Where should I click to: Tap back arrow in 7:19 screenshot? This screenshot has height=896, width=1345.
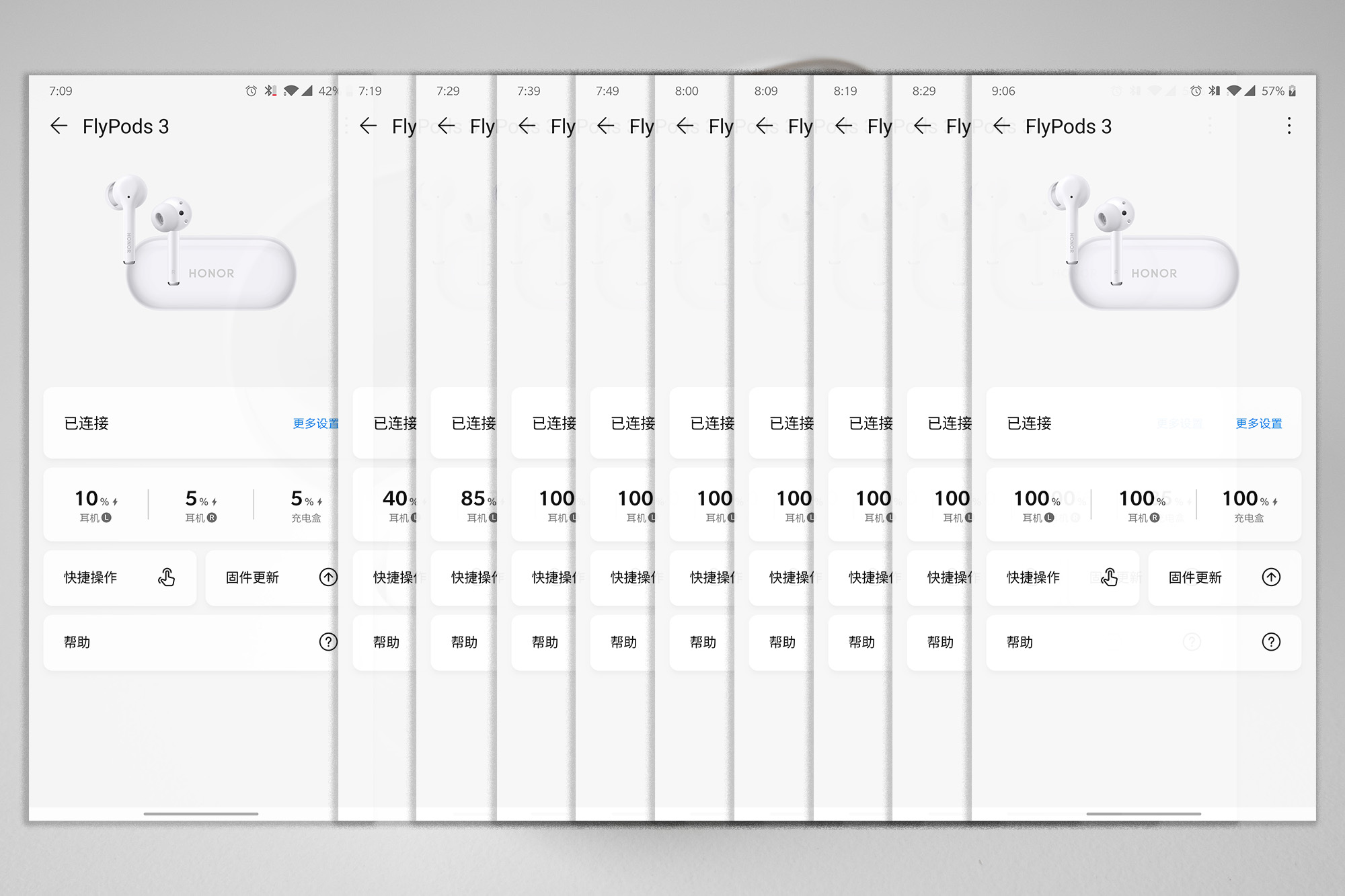tap(368, 126)
